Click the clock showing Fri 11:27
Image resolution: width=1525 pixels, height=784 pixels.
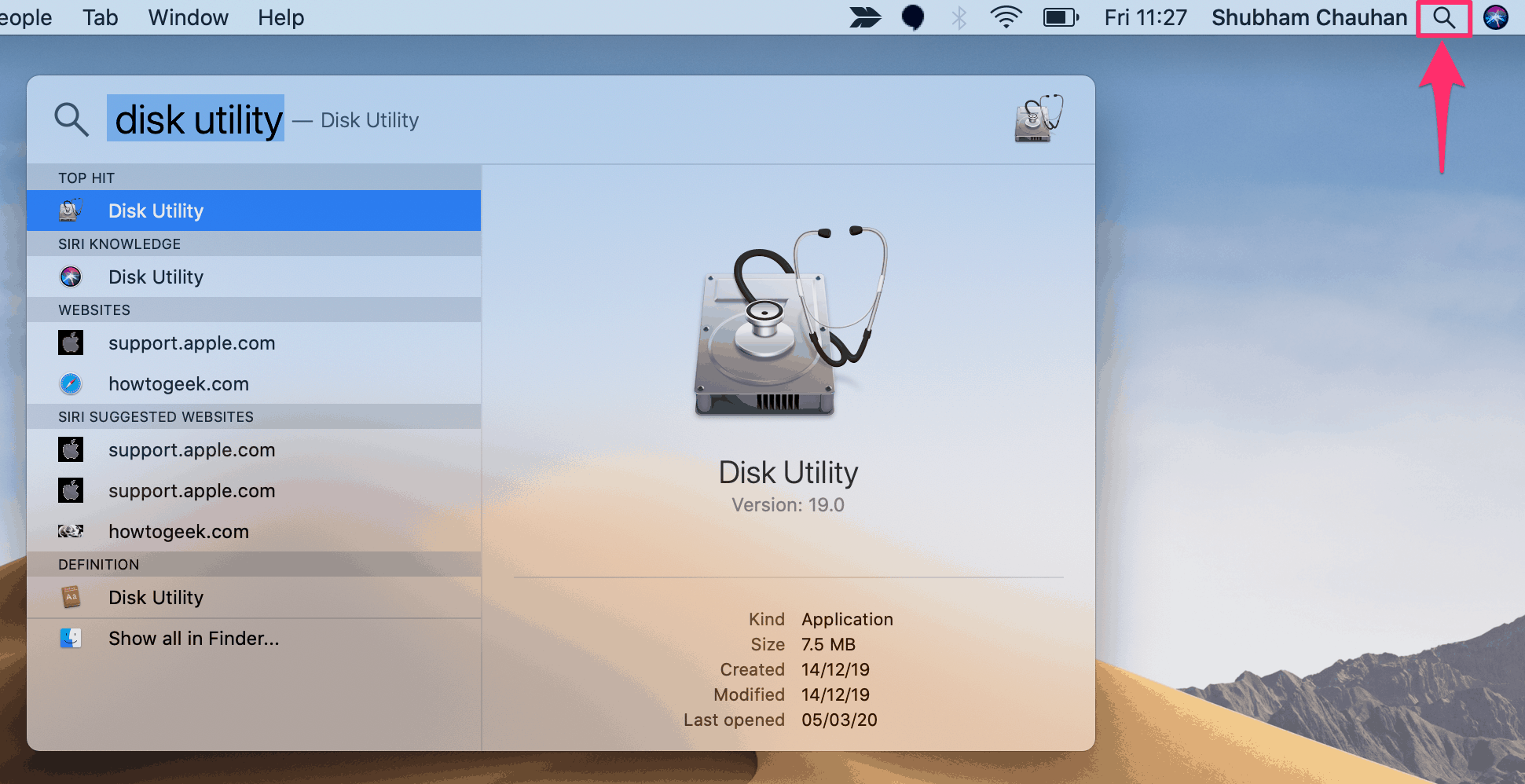click(x=1146, y=17)
